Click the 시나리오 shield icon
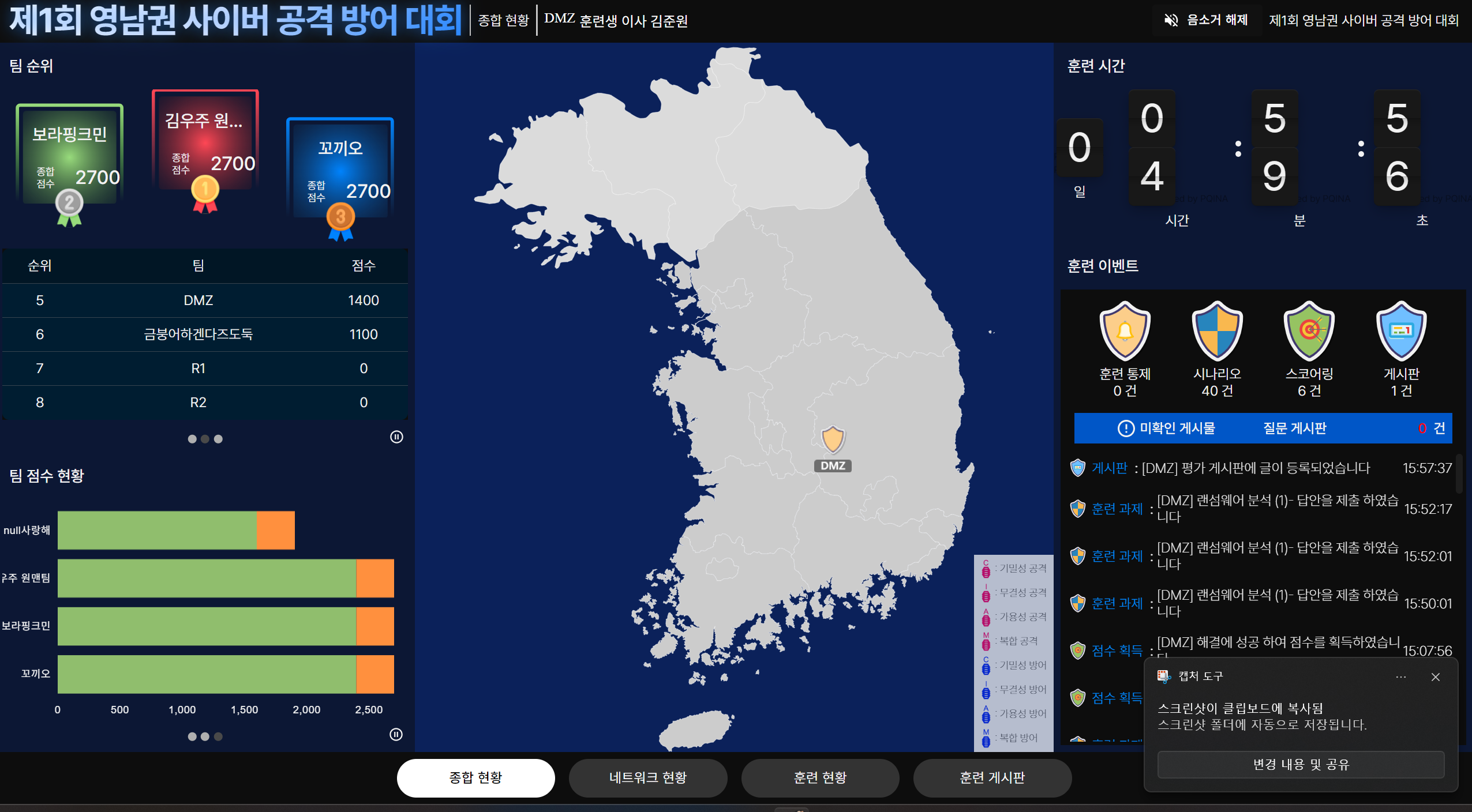The width and height of the screenshot is (1472, 812). click(x=1217, y=330)
